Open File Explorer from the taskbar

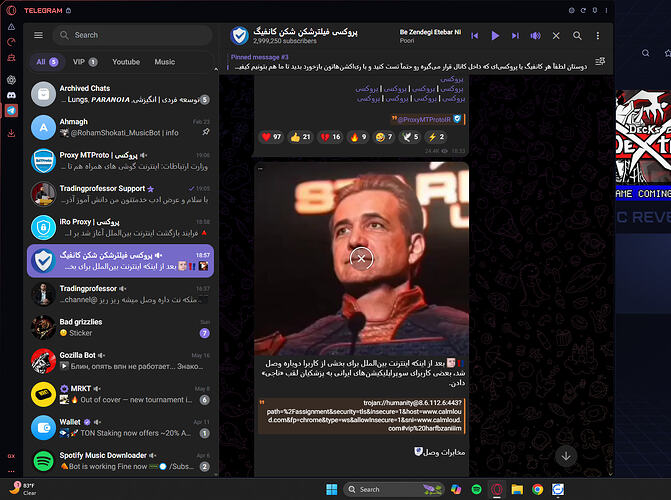point(517,489)
